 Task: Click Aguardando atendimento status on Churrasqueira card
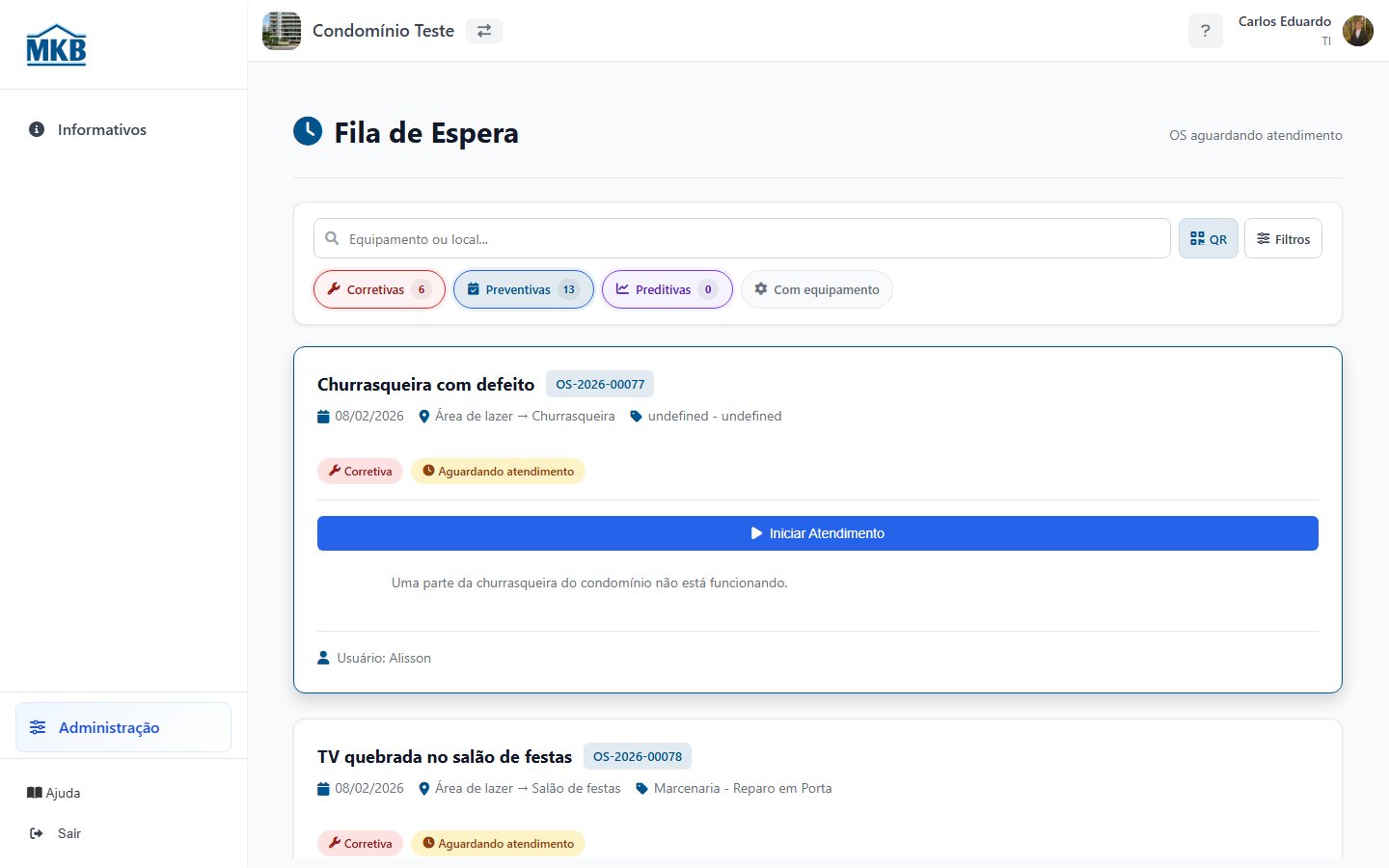498,471
